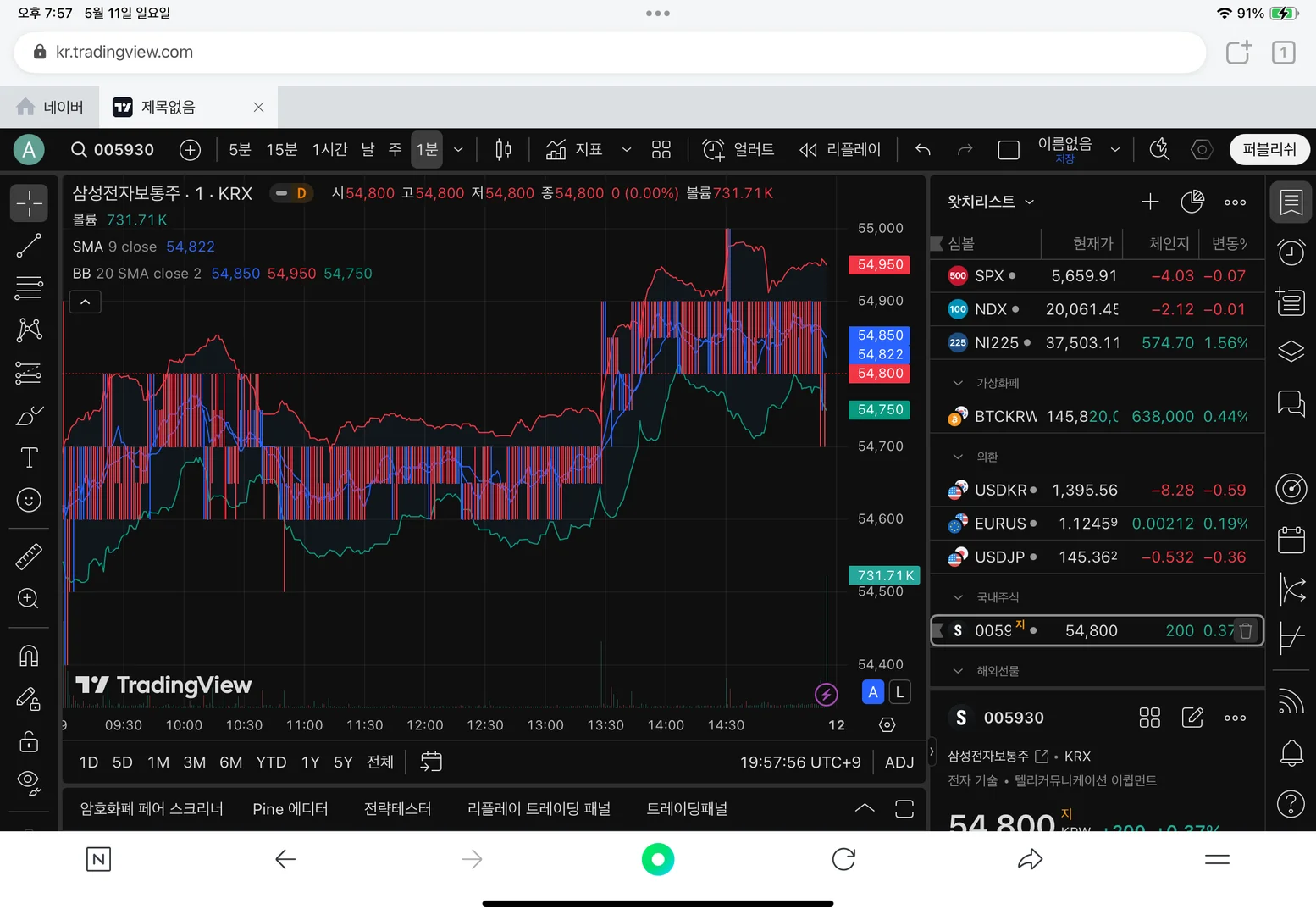
Task: Open the notifications bell panel
Action: point(1291,753)
